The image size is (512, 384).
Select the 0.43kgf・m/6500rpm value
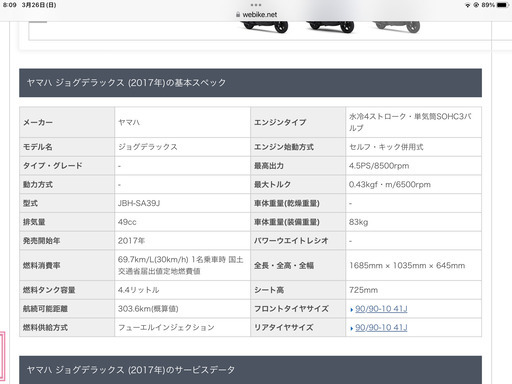pos(390,184)
